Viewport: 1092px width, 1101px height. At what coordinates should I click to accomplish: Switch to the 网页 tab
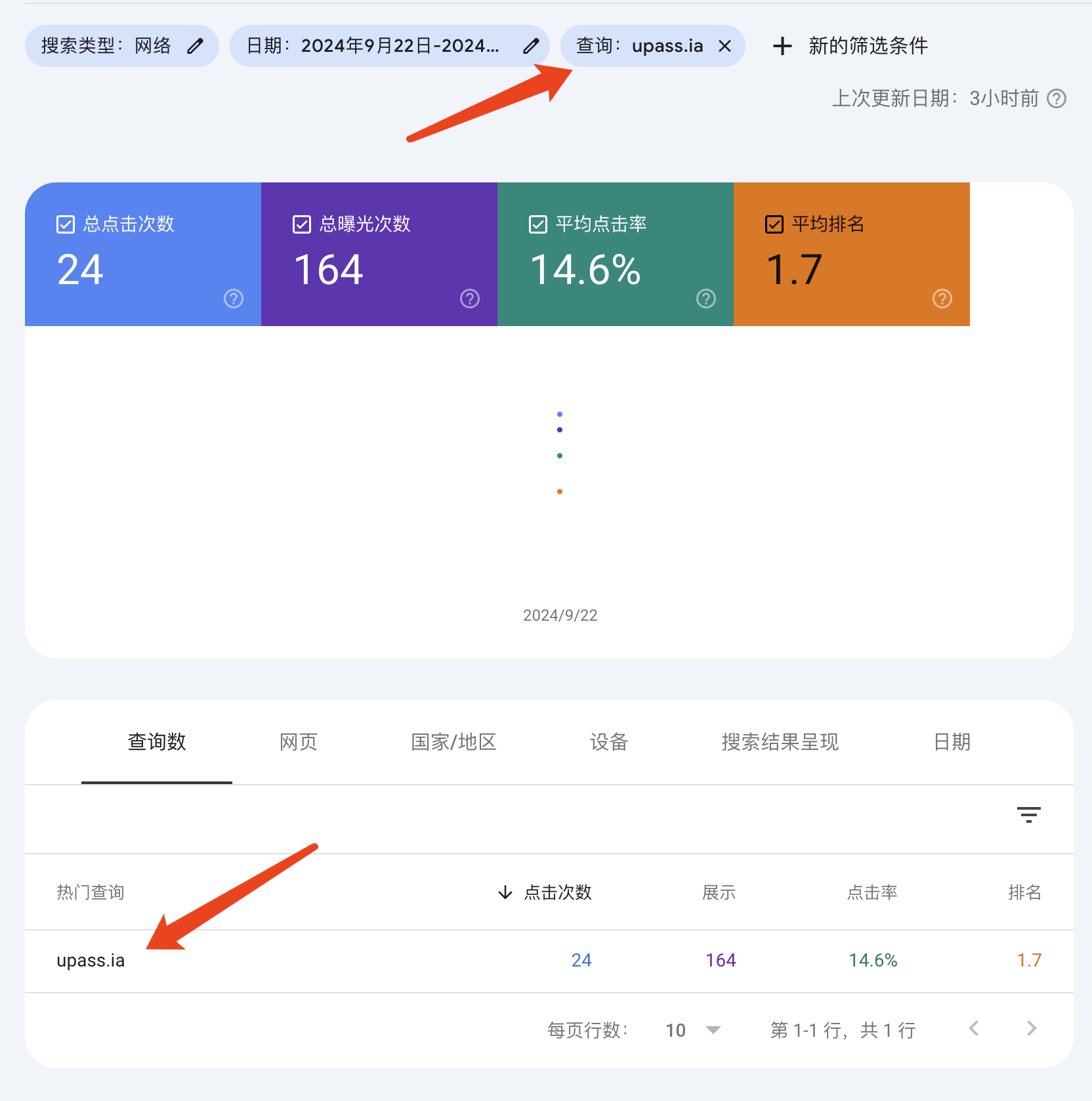pos(299,742)
